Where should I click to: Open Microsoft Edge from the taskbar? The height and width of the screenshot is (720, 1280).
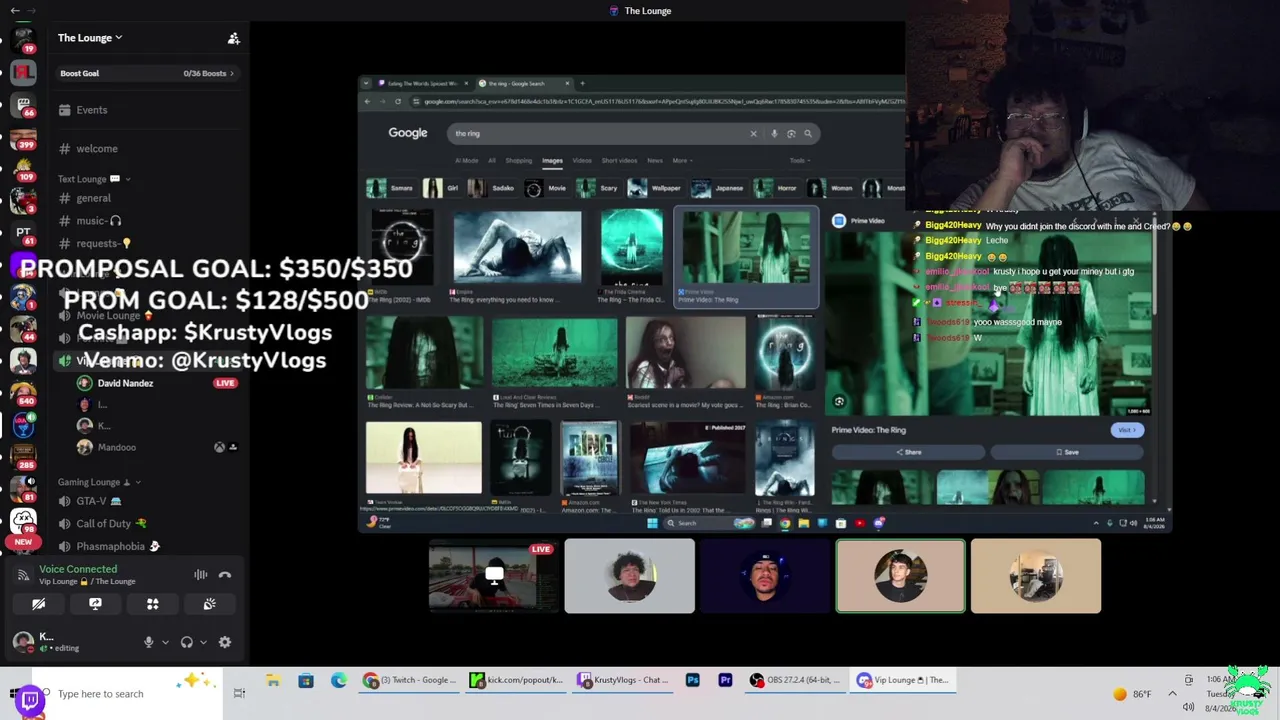coord(339,681)
